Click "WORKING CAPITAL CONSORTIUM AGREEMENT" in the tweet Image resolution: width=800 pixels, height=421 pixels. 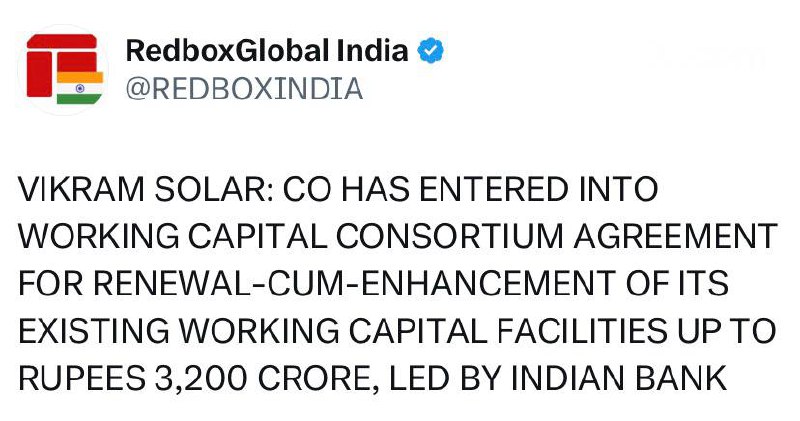(x=398, y=238)
